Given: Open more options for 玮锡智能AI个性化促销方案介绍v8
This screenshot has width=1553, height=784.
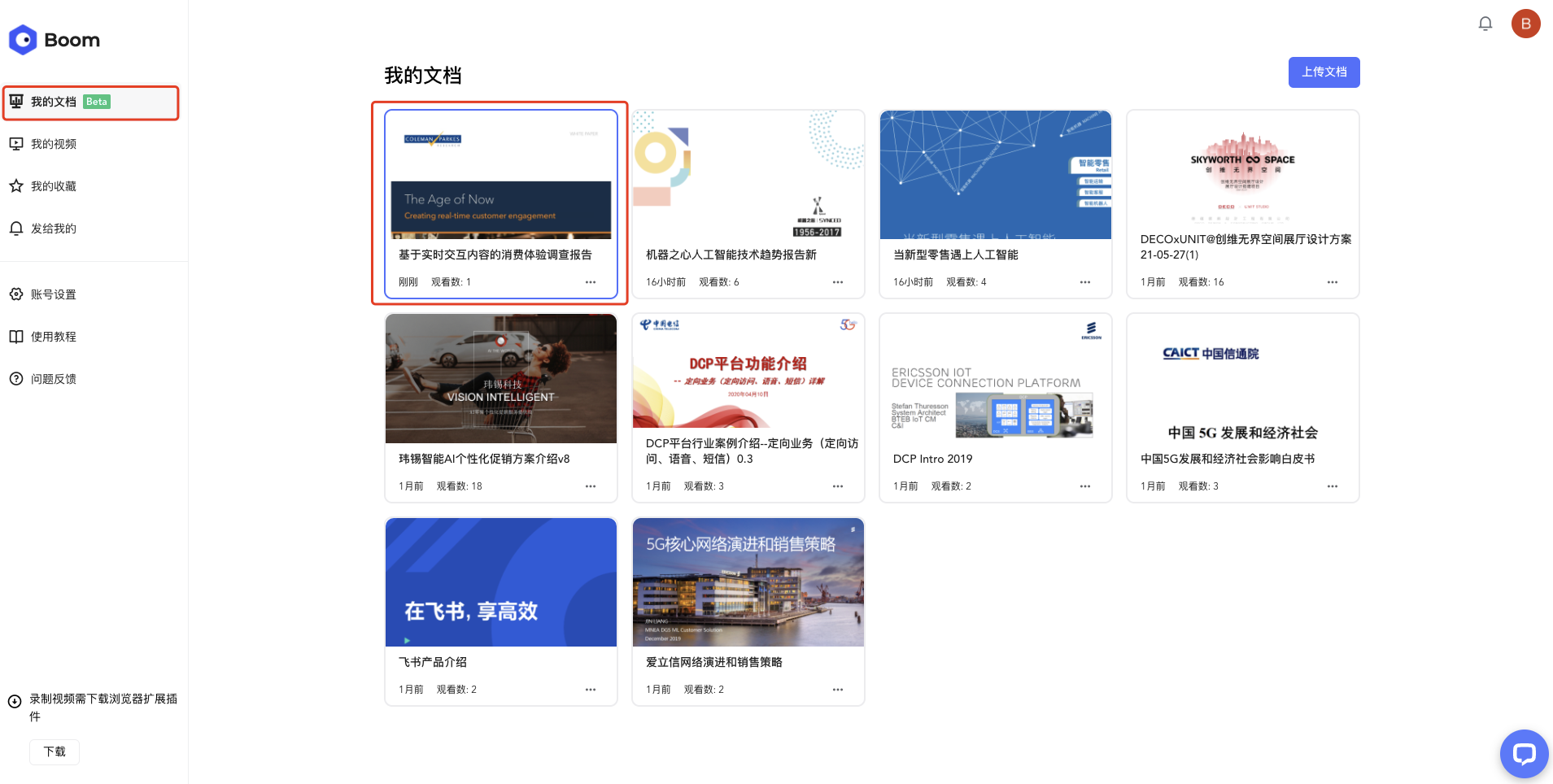Looking at the screenshot, I should click(591, 486).
